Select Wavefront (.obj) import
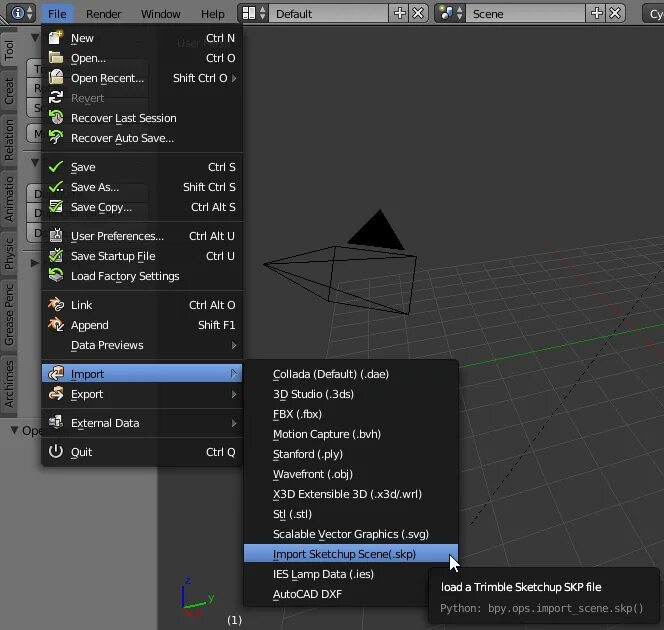This screenshot has width=664, height=630. pyautogui.click(x=351, y=474)
